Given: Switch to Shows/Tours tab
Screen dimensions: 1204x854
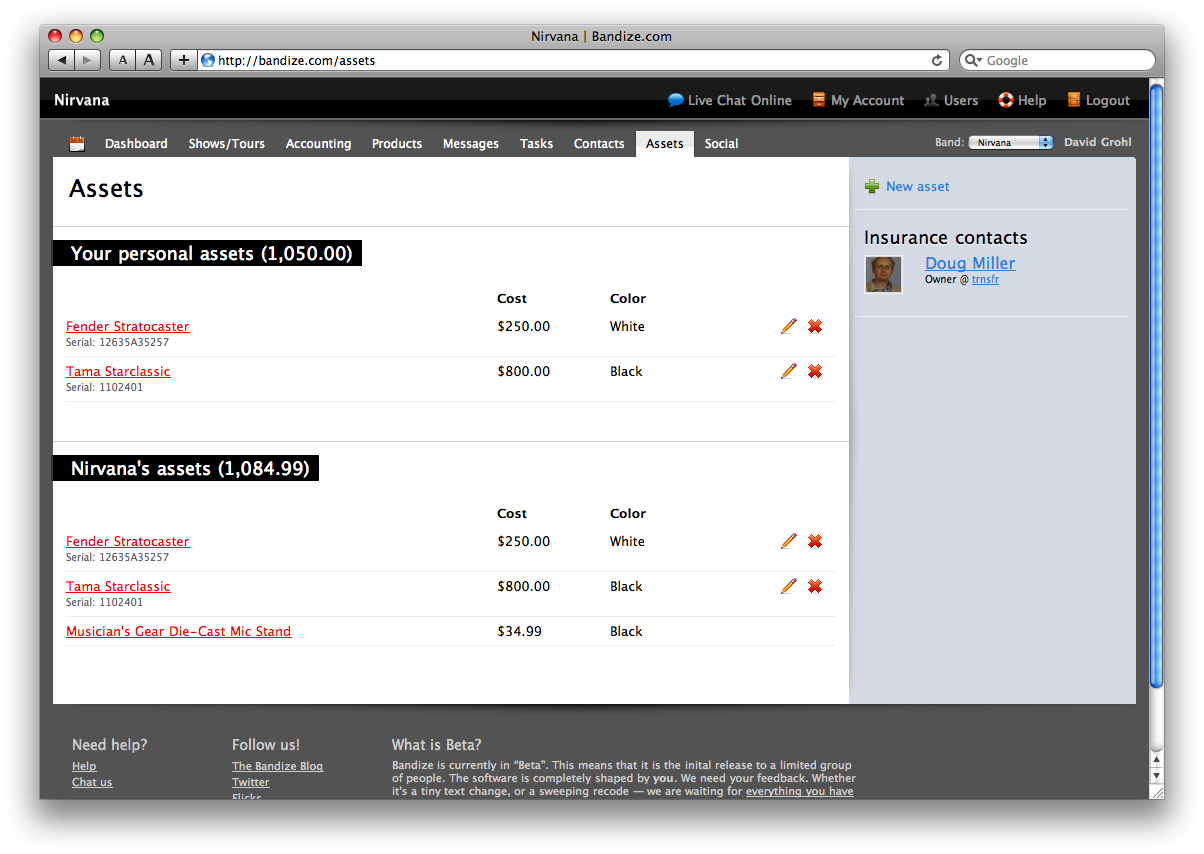Looking at the screenshot, I should (x=227, y=144).
